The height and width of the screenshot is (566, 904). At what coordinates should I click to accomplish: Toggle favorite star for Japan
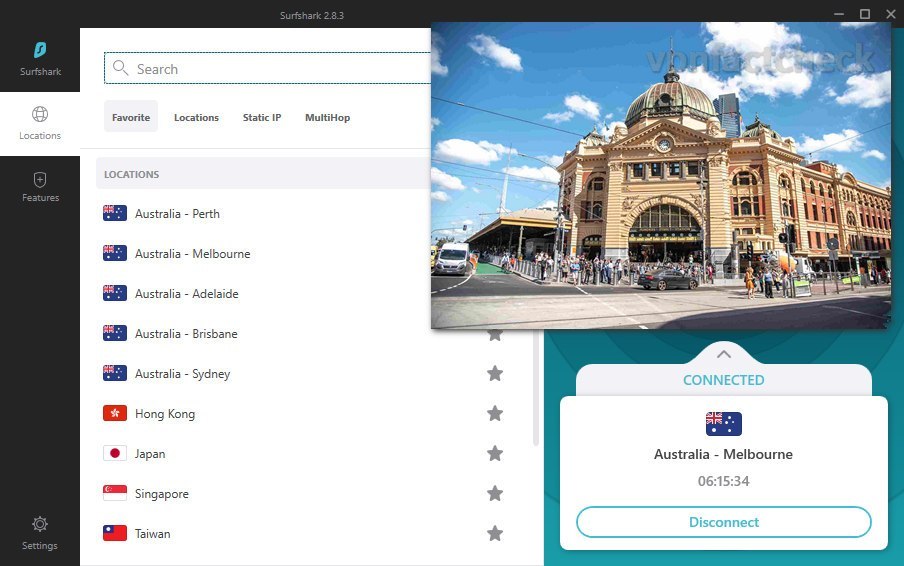pos(495,454)
